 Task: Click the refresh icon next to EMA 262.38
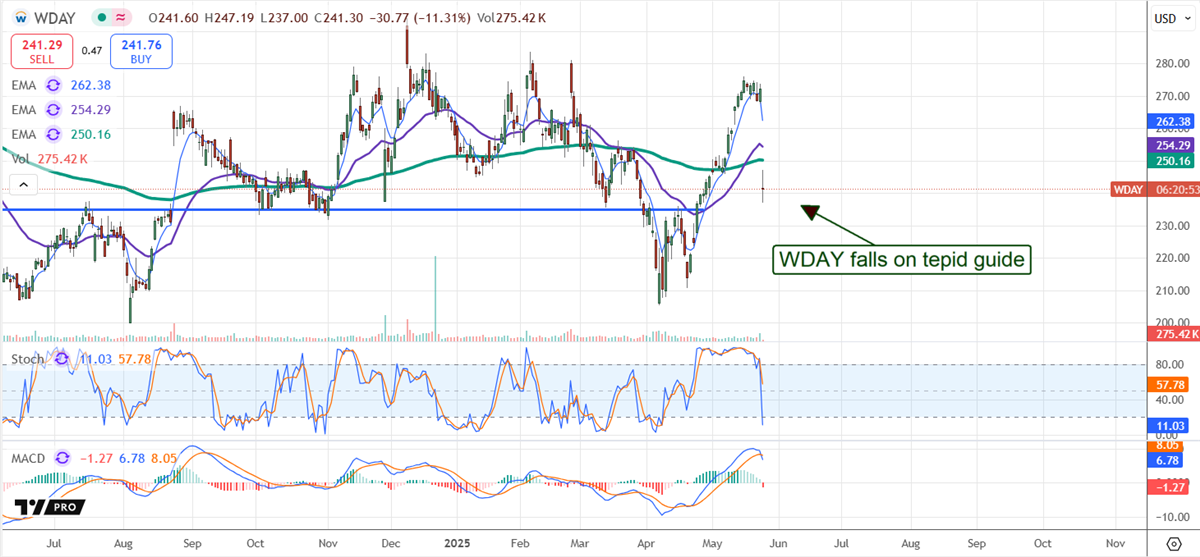click(54, 86)
